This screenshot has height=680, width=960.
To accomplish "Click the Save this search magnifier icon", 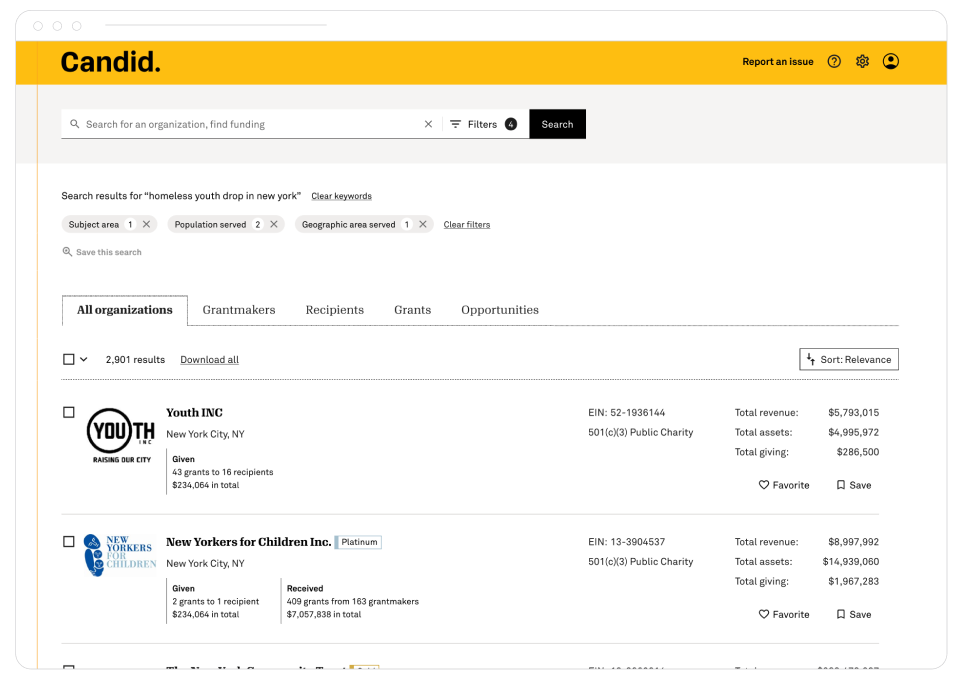I will click(x=67, y=251).
